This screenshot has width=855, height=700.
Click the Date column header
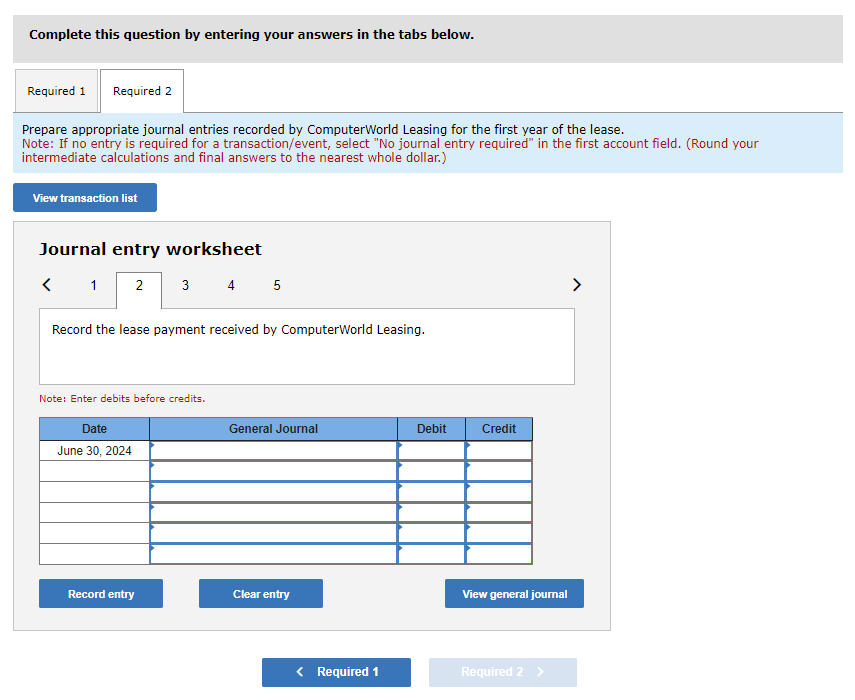pos(94,429)
